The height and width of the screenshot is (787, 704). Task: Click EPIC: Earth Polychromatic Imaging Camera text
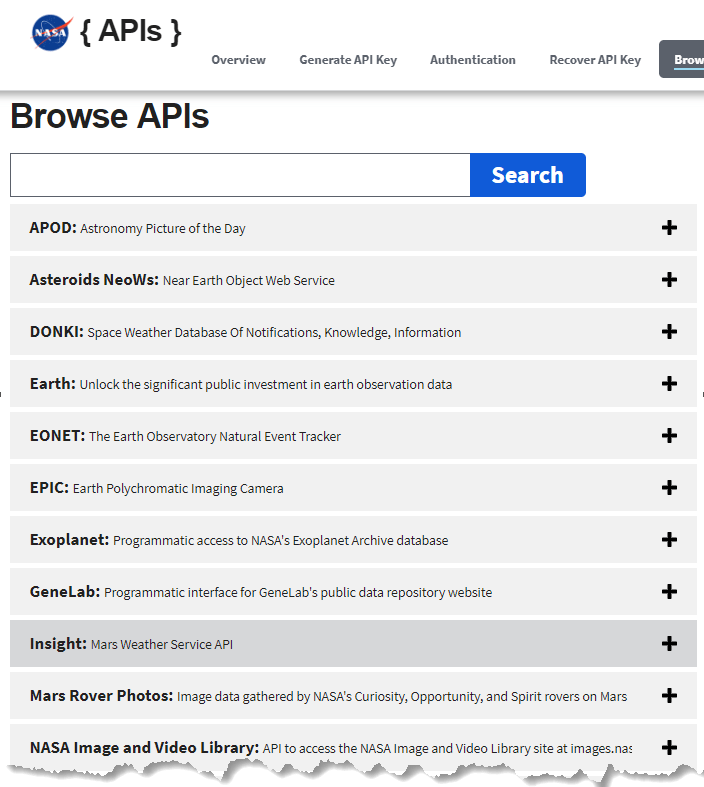pyautogui.click(x=157, y=488)
